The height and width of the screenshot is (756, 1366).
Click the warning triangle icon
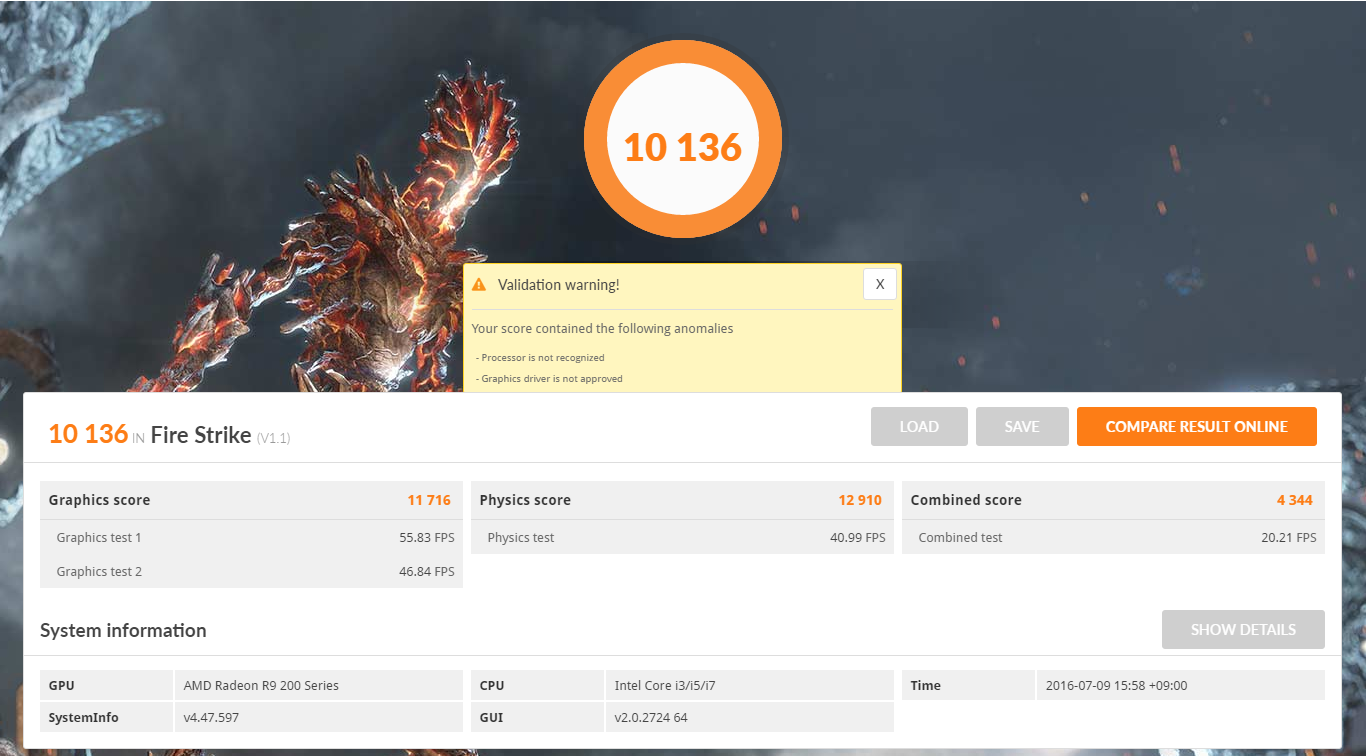tap(482, 284)
